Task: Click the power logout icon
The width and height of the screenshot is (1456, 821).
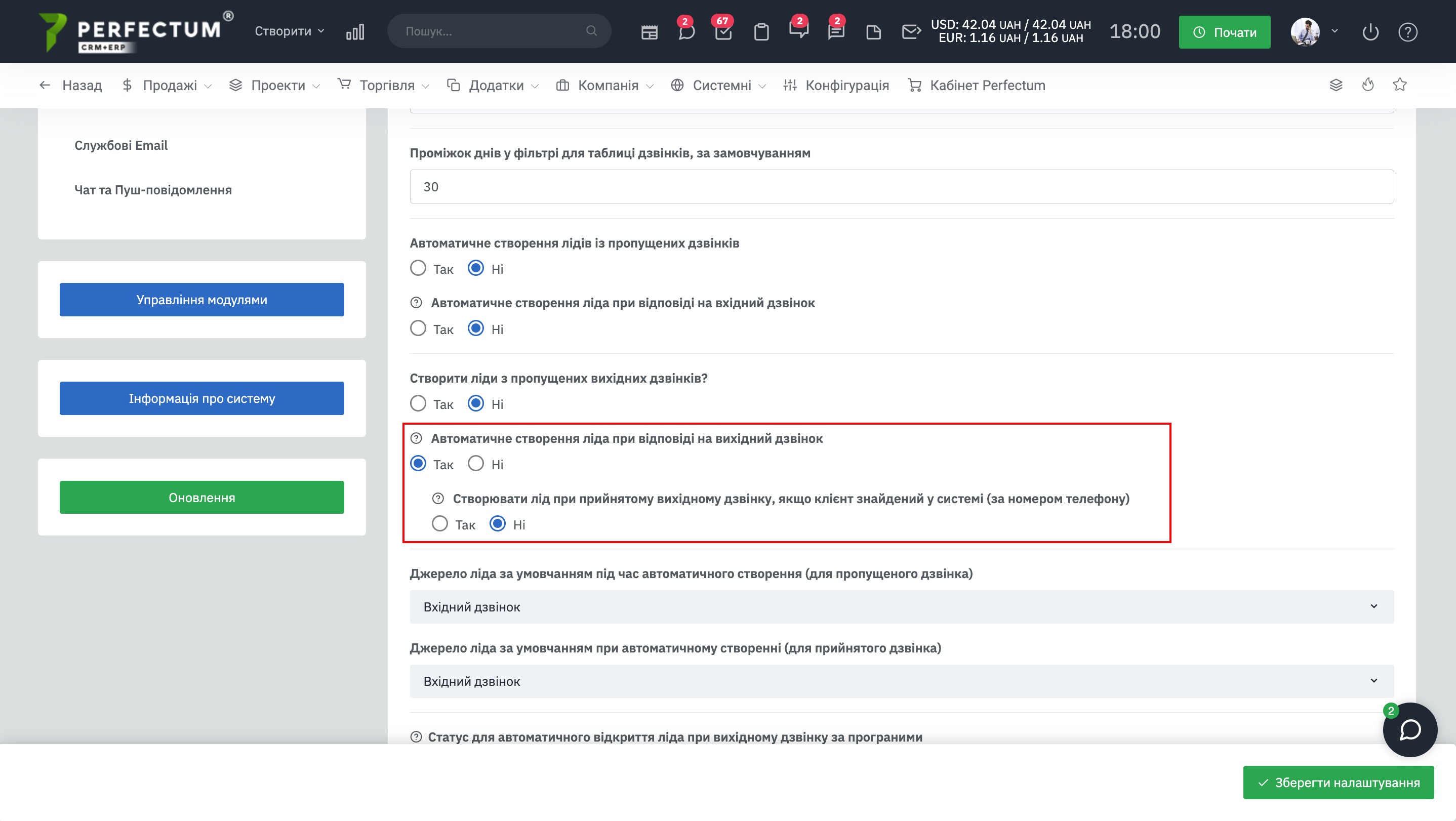Action: click(1370, 32)
